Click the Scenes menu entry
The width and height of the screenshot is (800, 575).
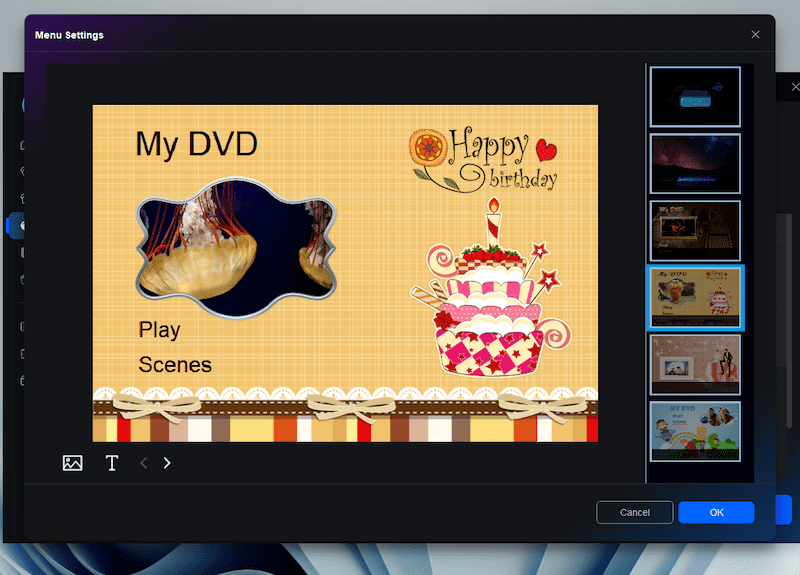tap(175, 365)
